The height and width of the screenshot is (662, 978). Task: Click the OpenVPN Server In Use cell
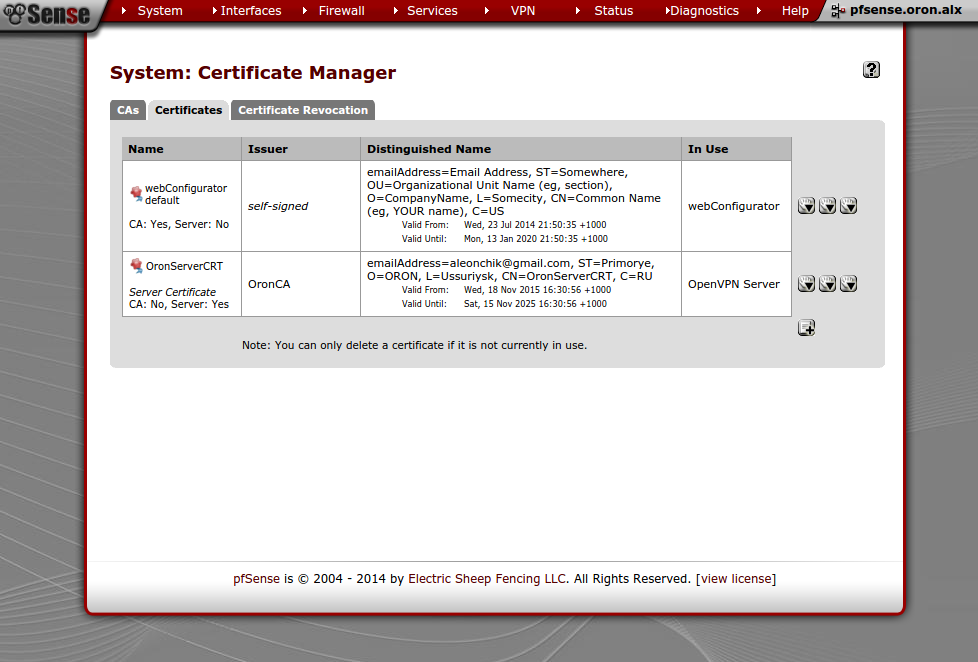tap(734, 284)
